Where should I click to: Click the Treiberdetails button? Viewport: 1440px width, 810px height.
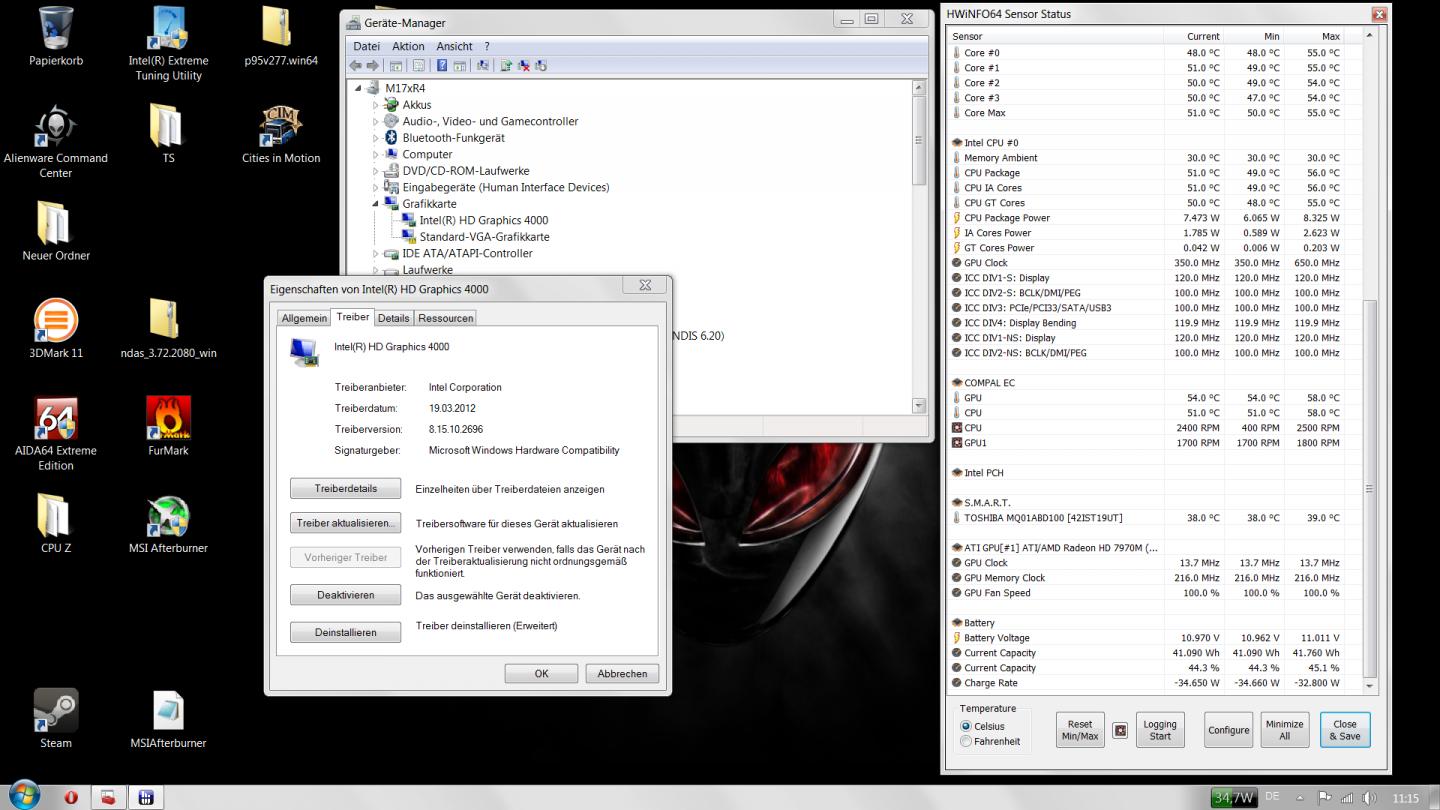(345, 489)
